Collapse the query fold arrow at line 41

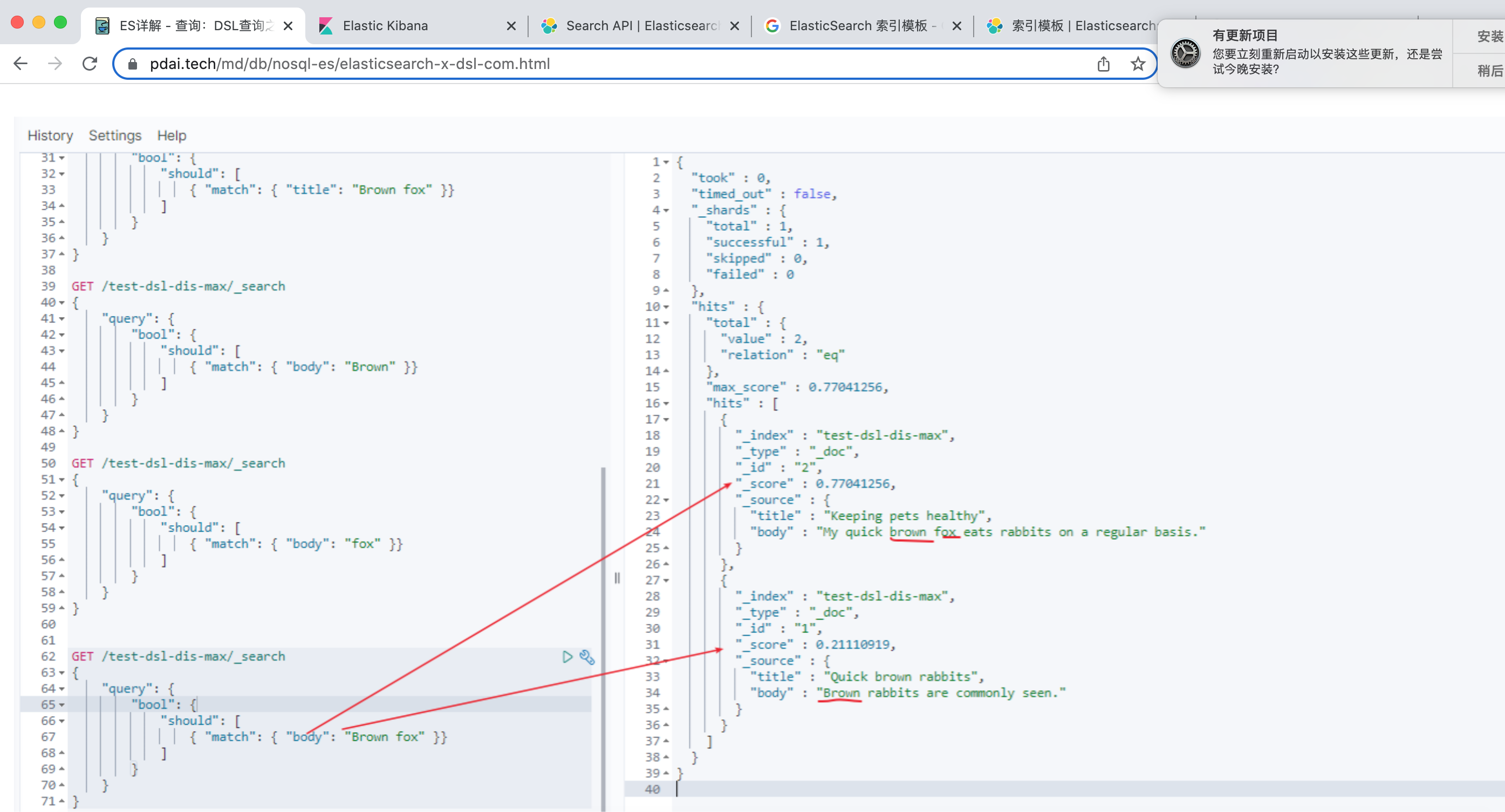coord(62,319)
